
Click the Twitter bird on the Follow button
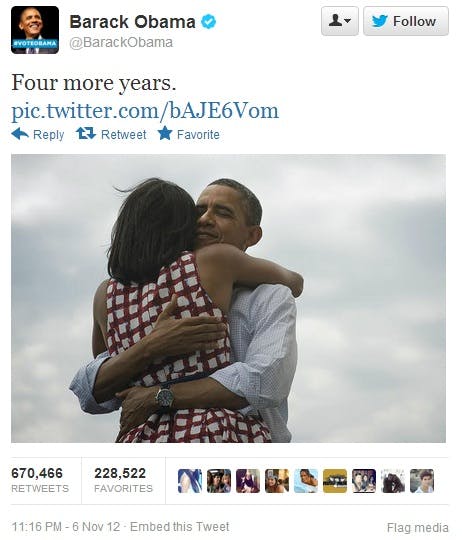[380, 21]
